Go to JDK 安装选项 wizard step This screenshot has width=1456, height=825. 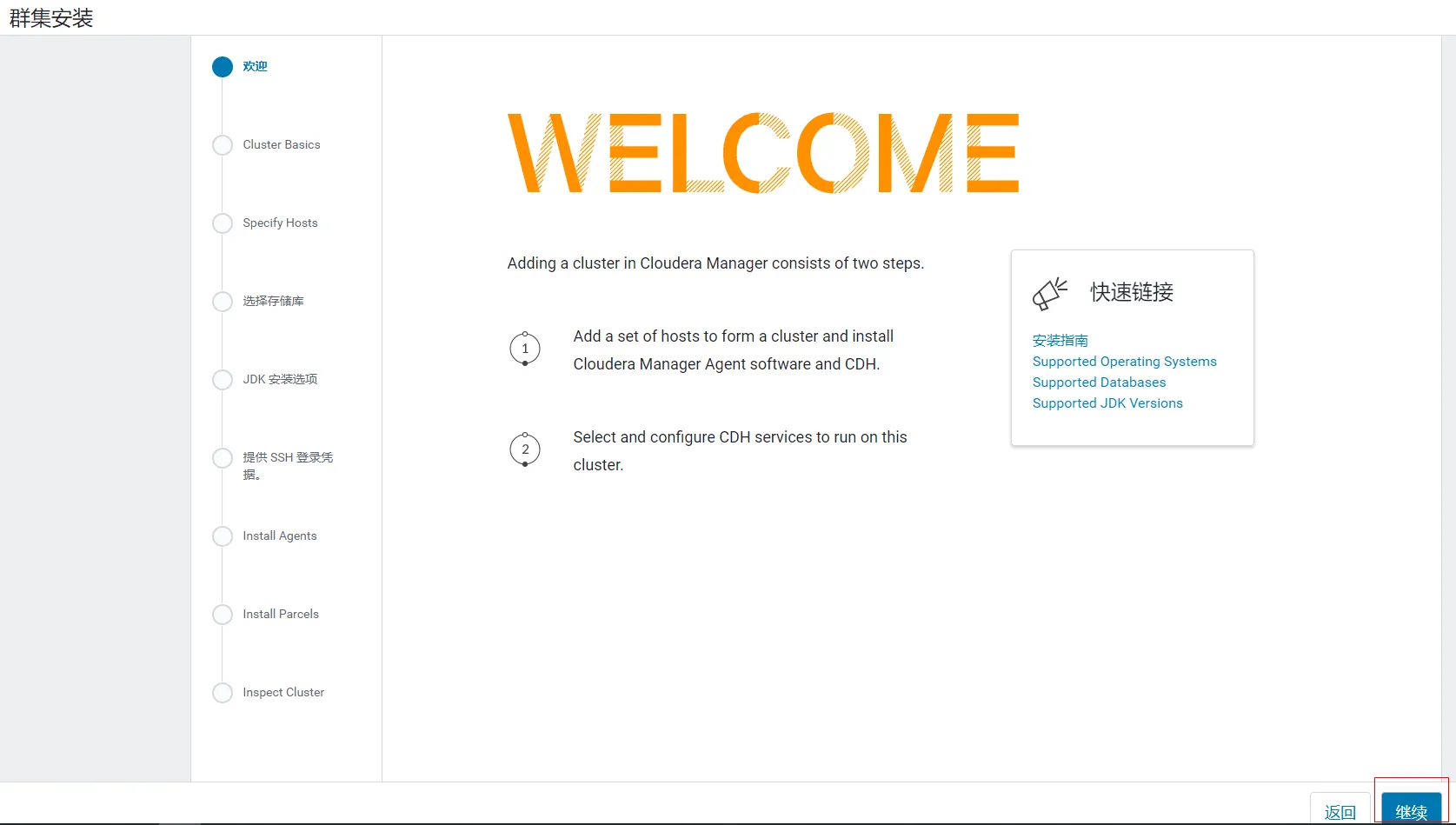point(280,380)
